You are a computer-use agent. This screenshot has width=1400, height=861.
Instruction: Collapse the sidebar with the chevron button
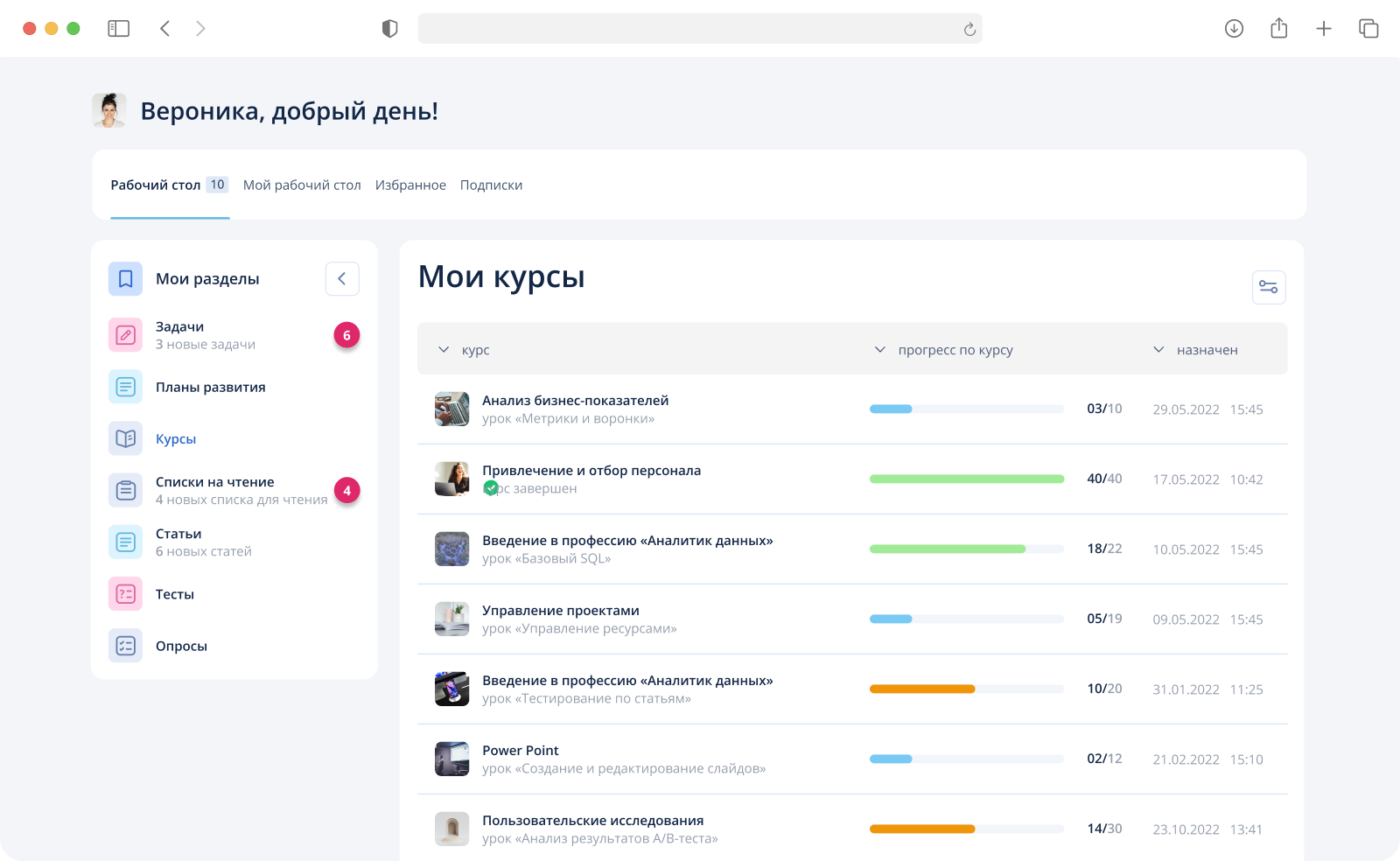pos(342,278)
